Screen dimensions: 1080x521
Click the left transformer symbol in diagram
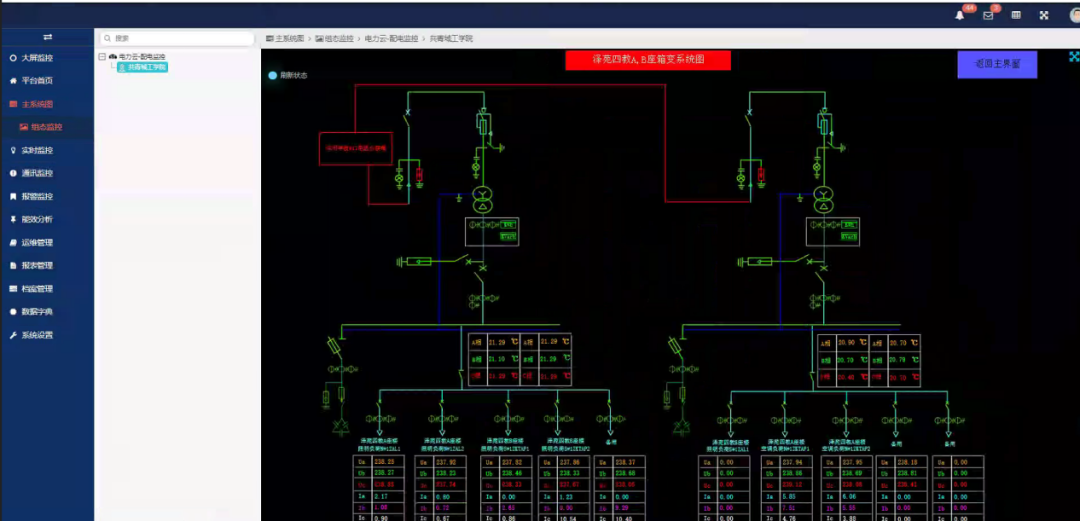481,199
